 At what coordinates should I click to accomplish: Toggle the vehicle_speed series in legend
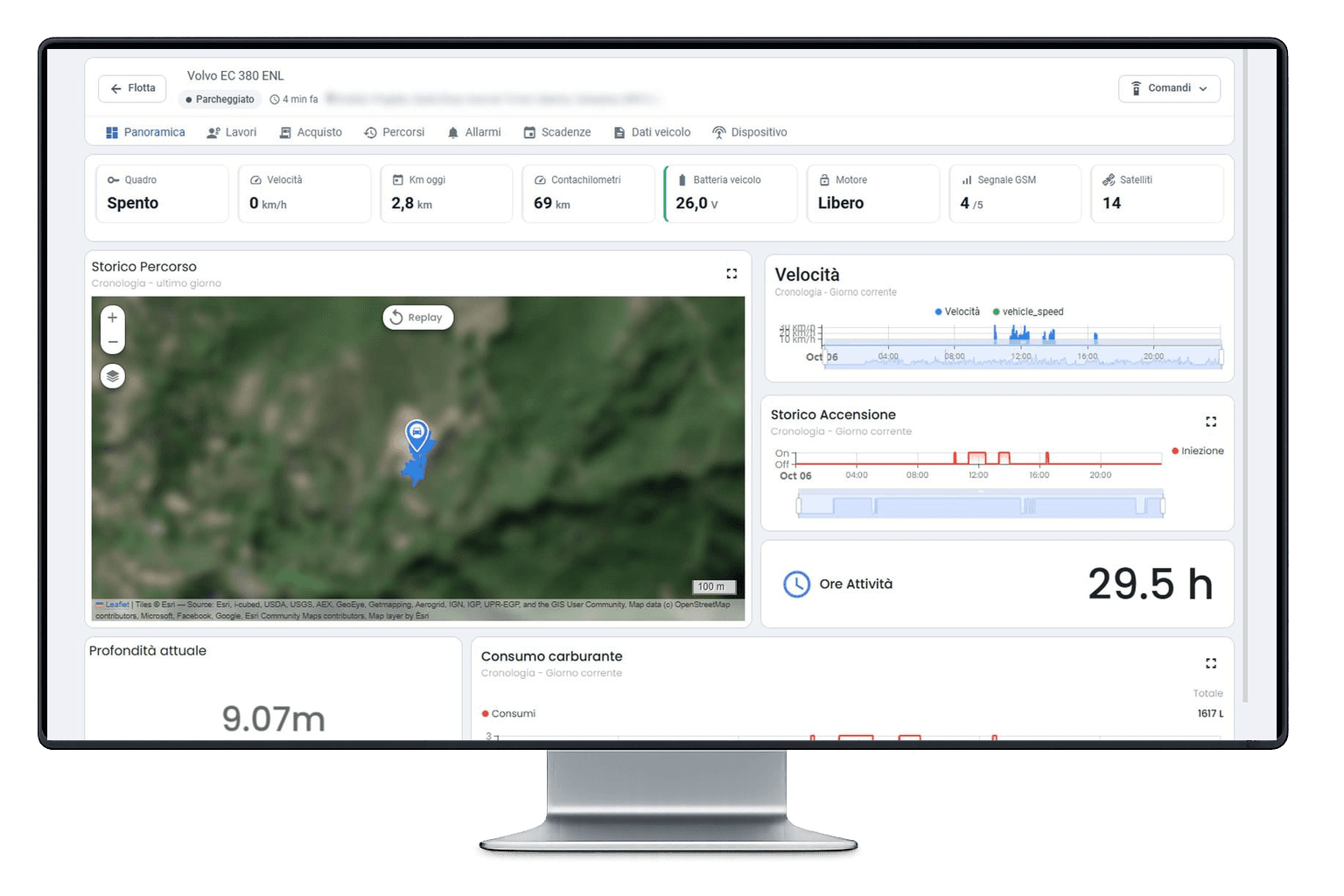[x=1028, y=311]
